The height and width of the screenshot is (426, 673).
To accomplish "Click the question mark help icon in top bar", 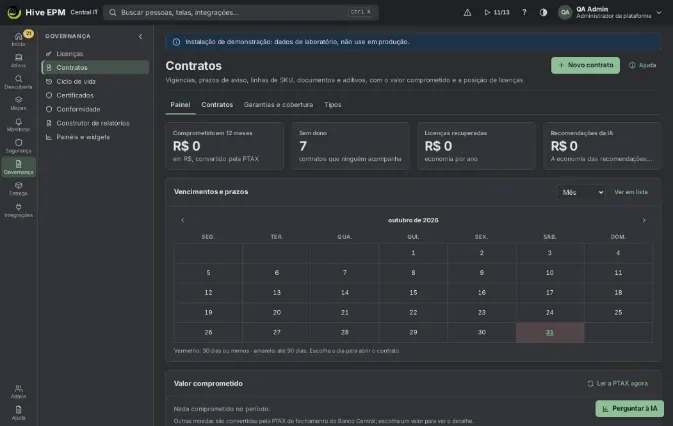I will [x=524, y=12].
